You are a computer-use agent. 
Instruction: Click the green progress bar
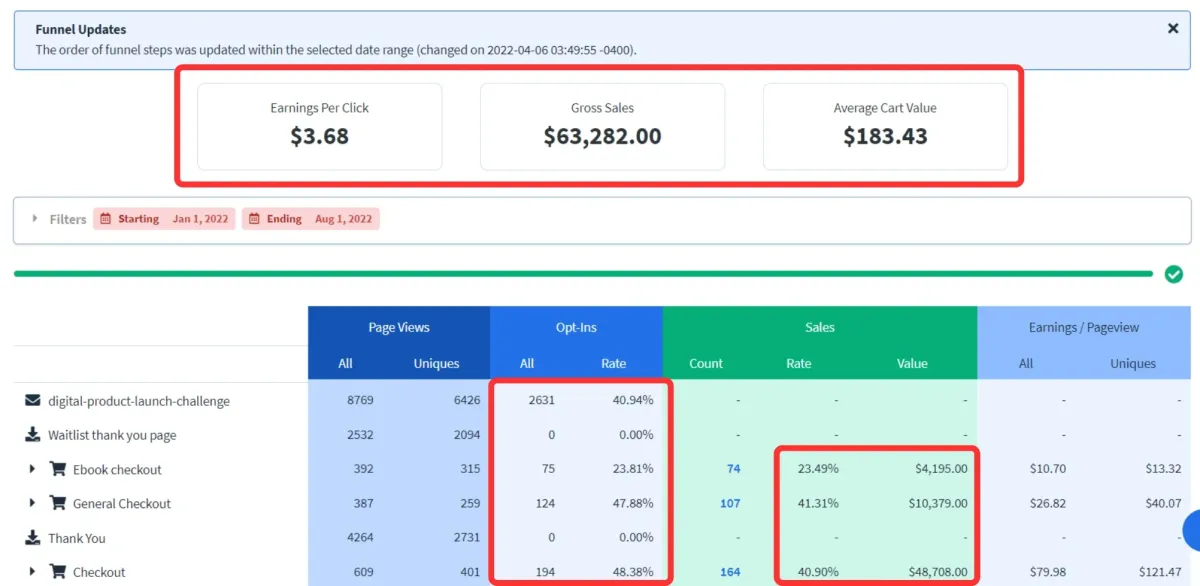[583, 273]
